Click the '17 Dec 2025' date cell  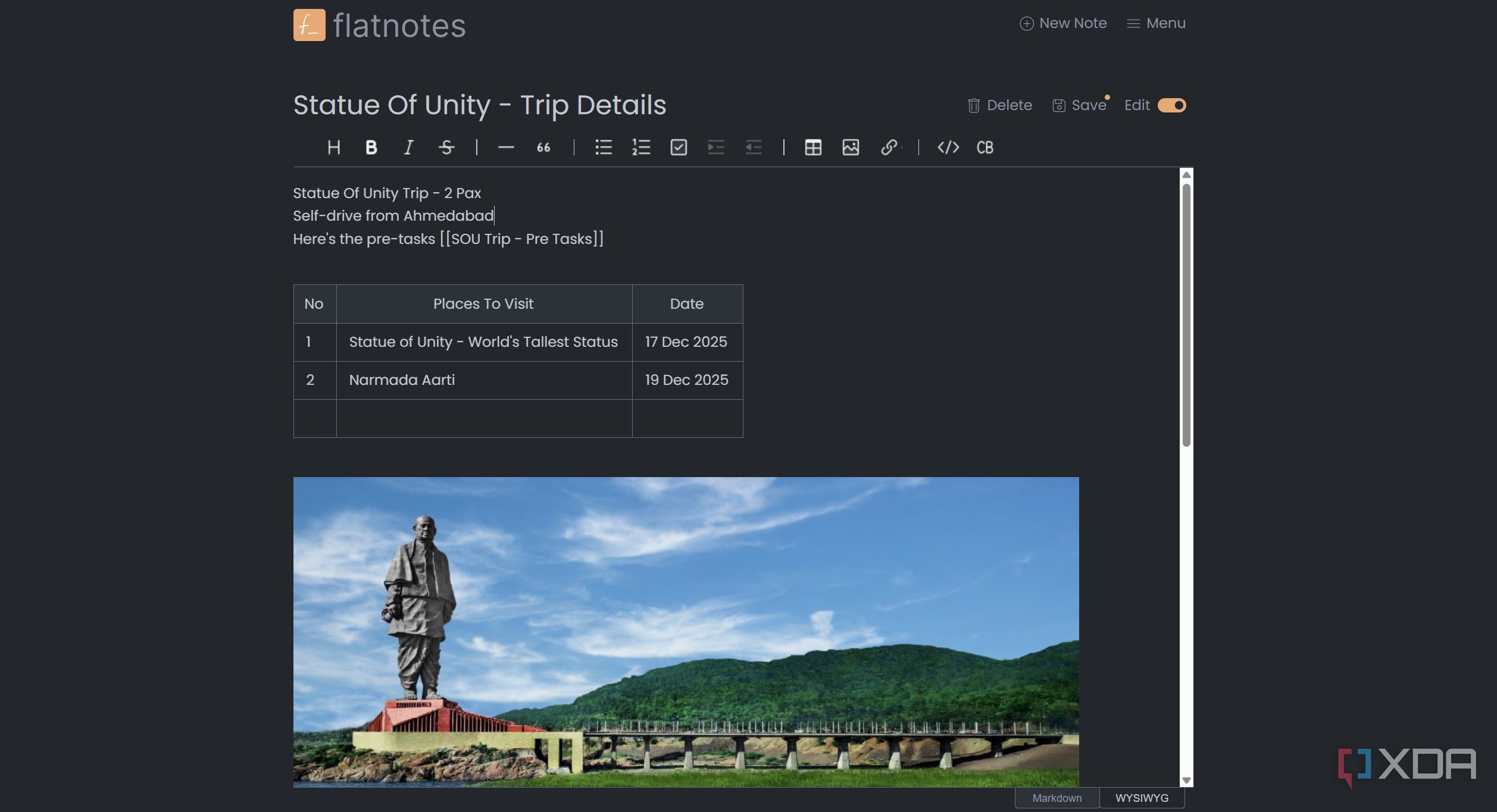point(687,342)
